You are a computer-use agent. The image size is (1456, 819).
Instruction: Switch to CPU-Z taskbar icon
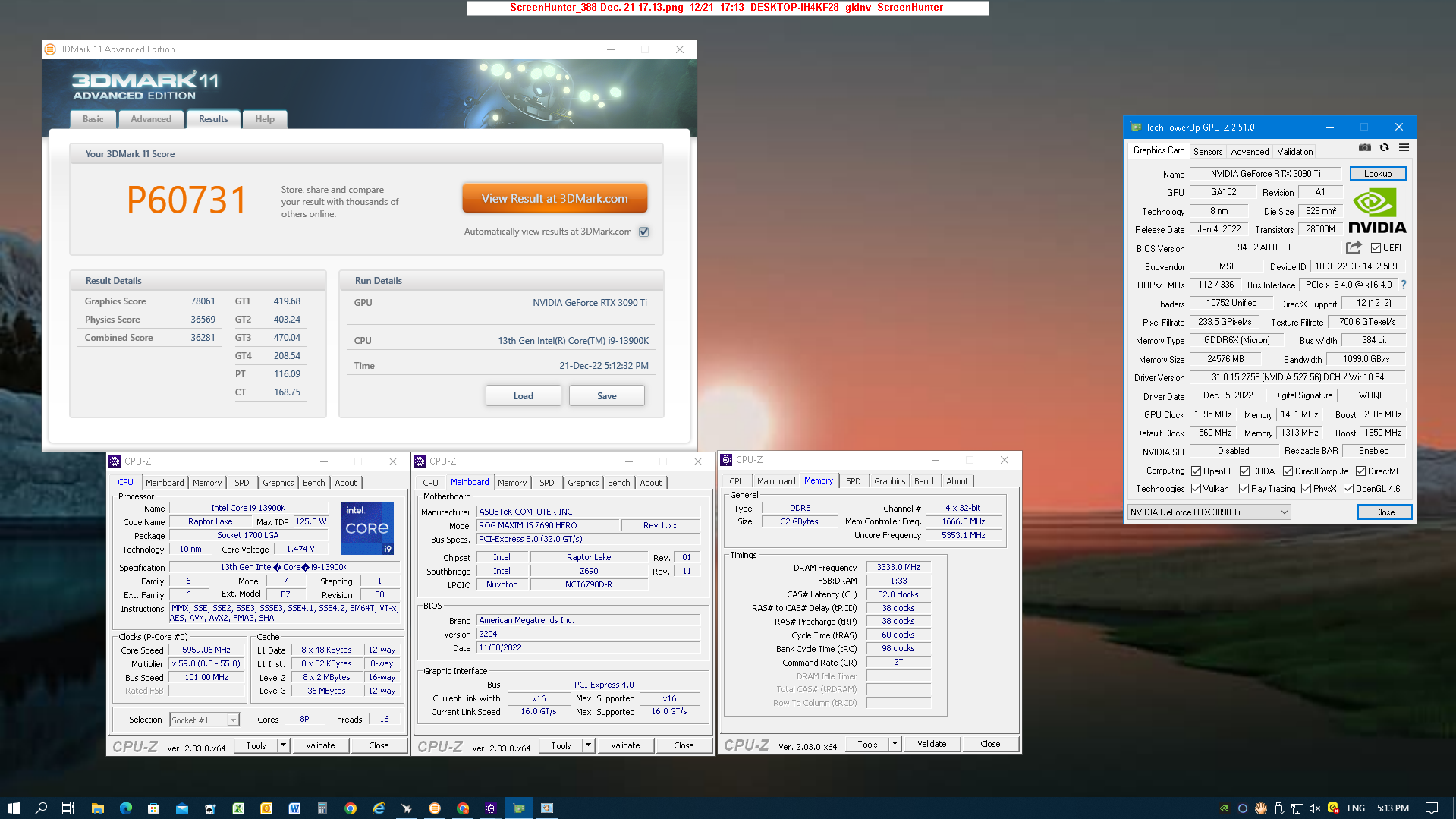click(x=491, y=808)
